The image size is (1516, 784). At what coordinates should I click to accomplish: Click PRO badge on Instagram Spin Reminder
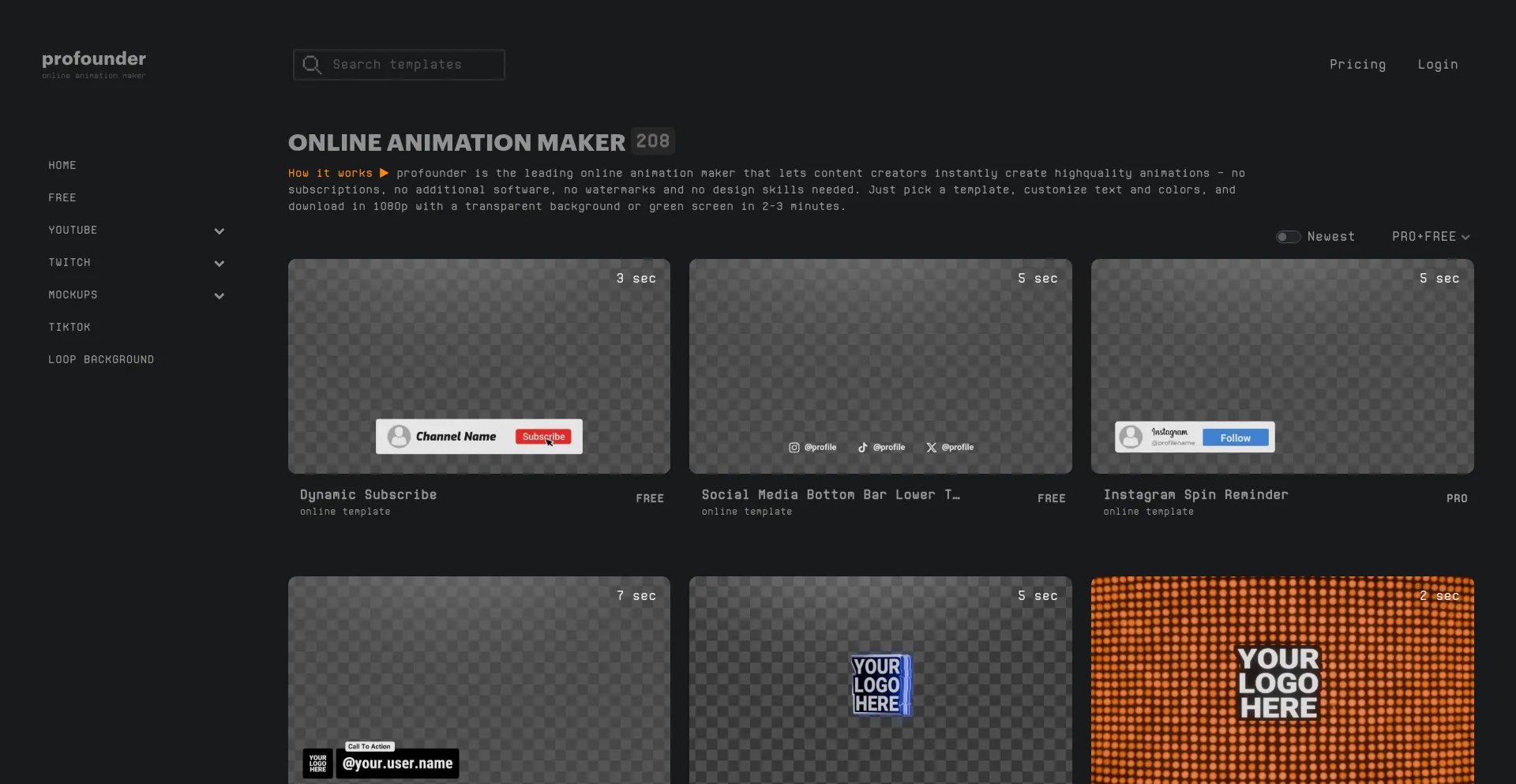pyautogui.click(x=1457, y=498)
